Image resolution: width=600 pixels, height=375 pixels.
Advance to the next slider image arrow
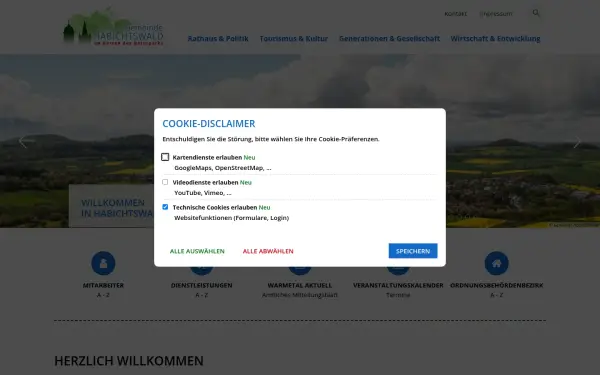[577, 142]
